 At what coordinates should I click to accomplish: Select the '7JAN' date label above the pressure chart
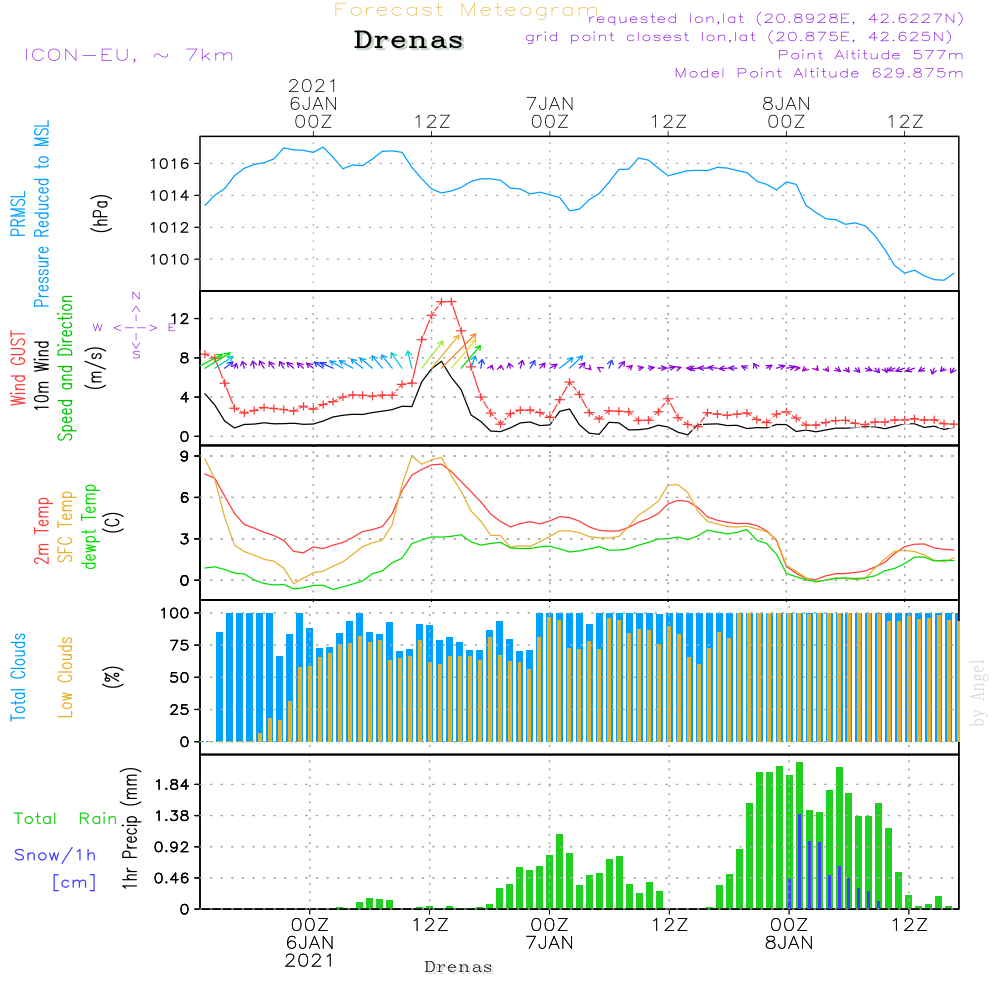550,103
